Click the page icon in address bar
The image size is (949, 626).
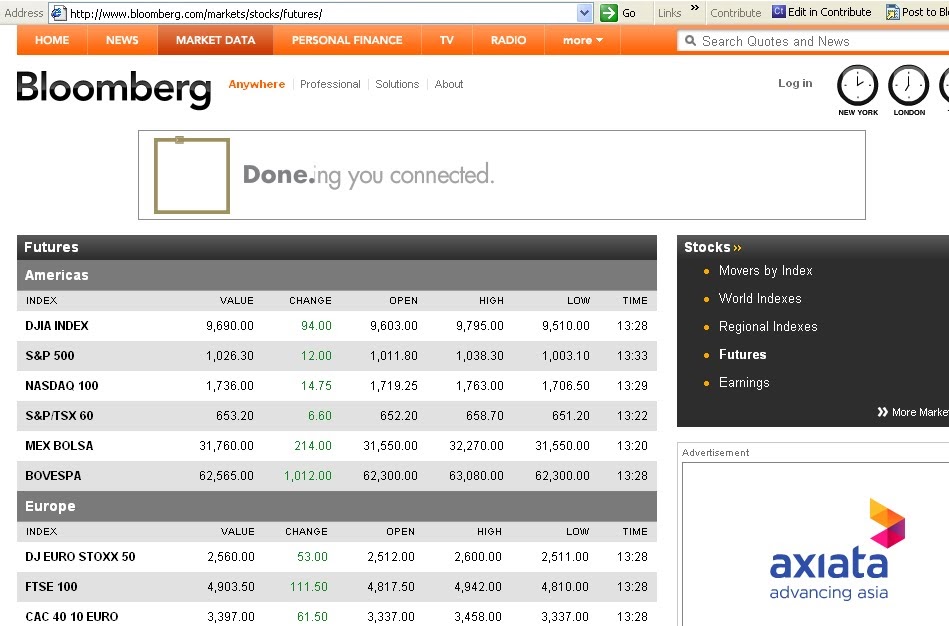[58, 13]
